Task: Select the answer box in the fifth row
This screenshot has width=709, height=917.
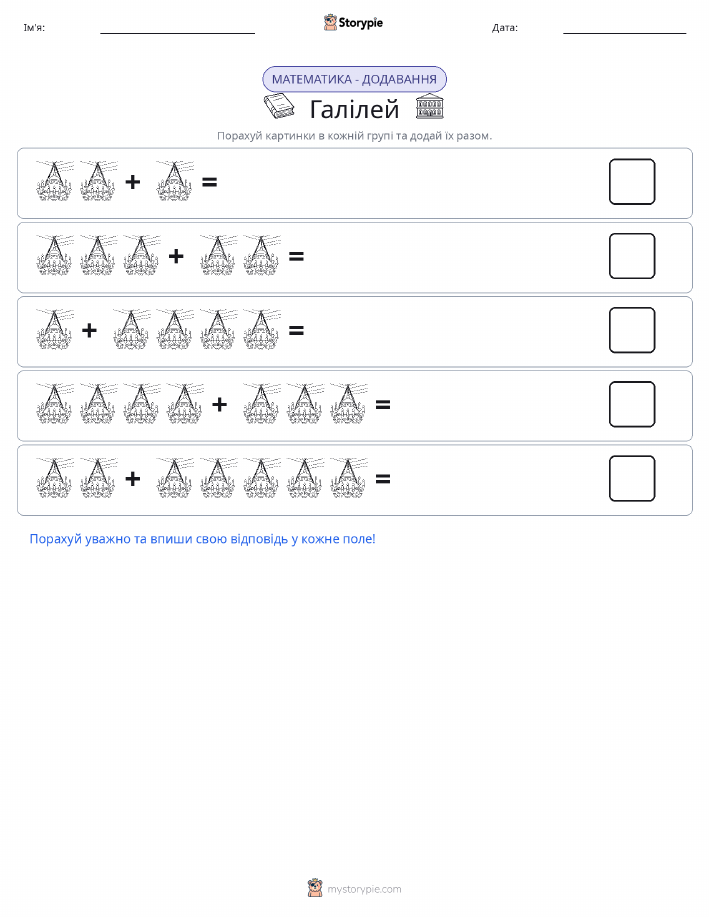Action: (632, 478)
